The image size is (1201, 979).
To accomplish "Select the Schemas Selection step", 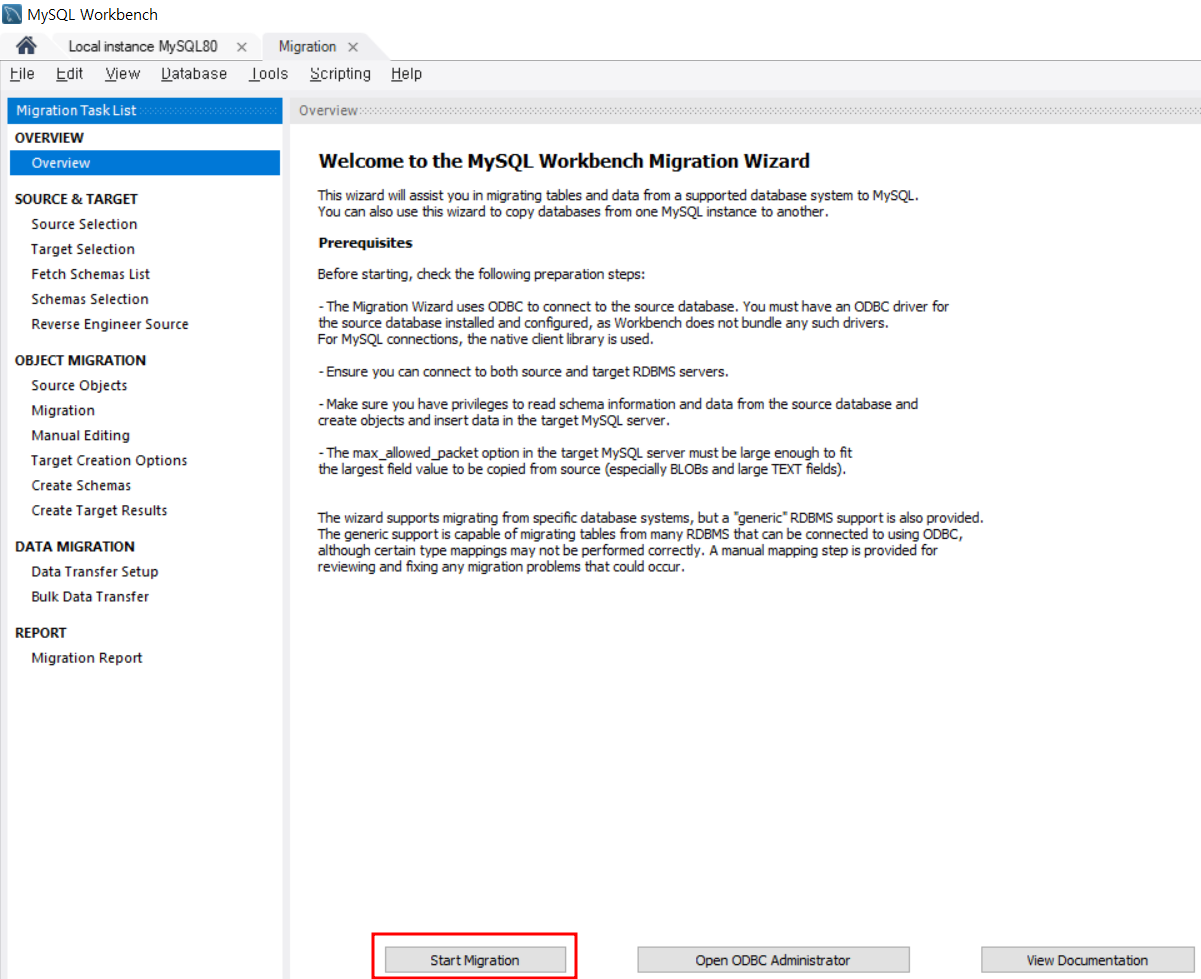I will click(90, 299).
